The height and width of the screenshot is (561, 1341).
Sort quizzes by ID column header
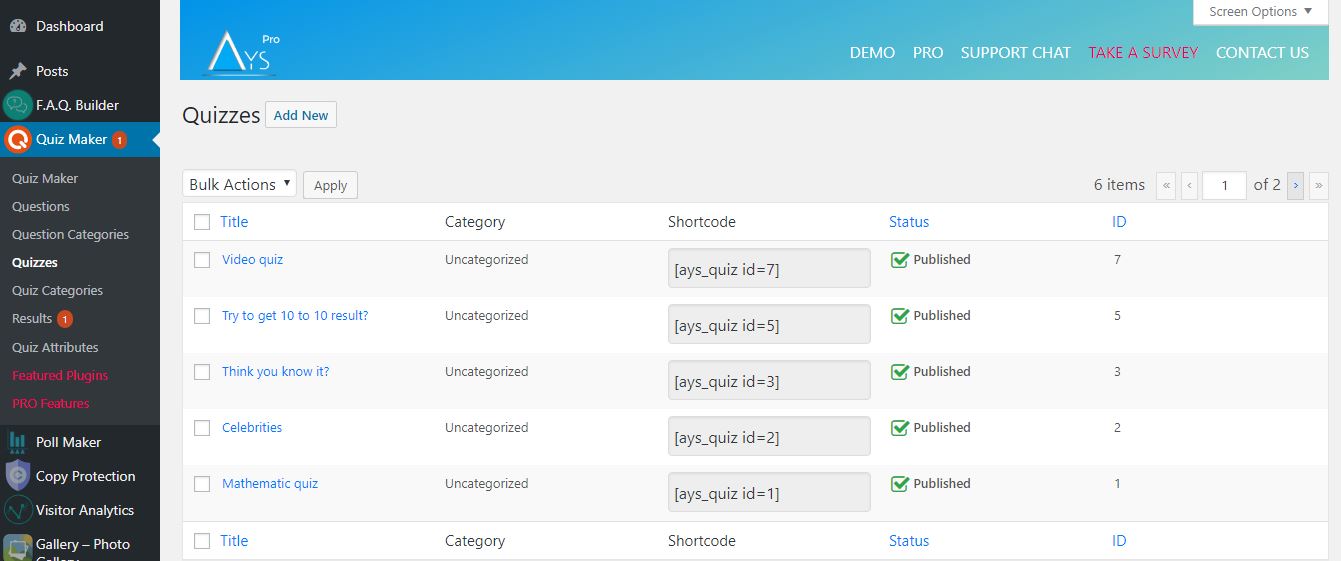1119,222
